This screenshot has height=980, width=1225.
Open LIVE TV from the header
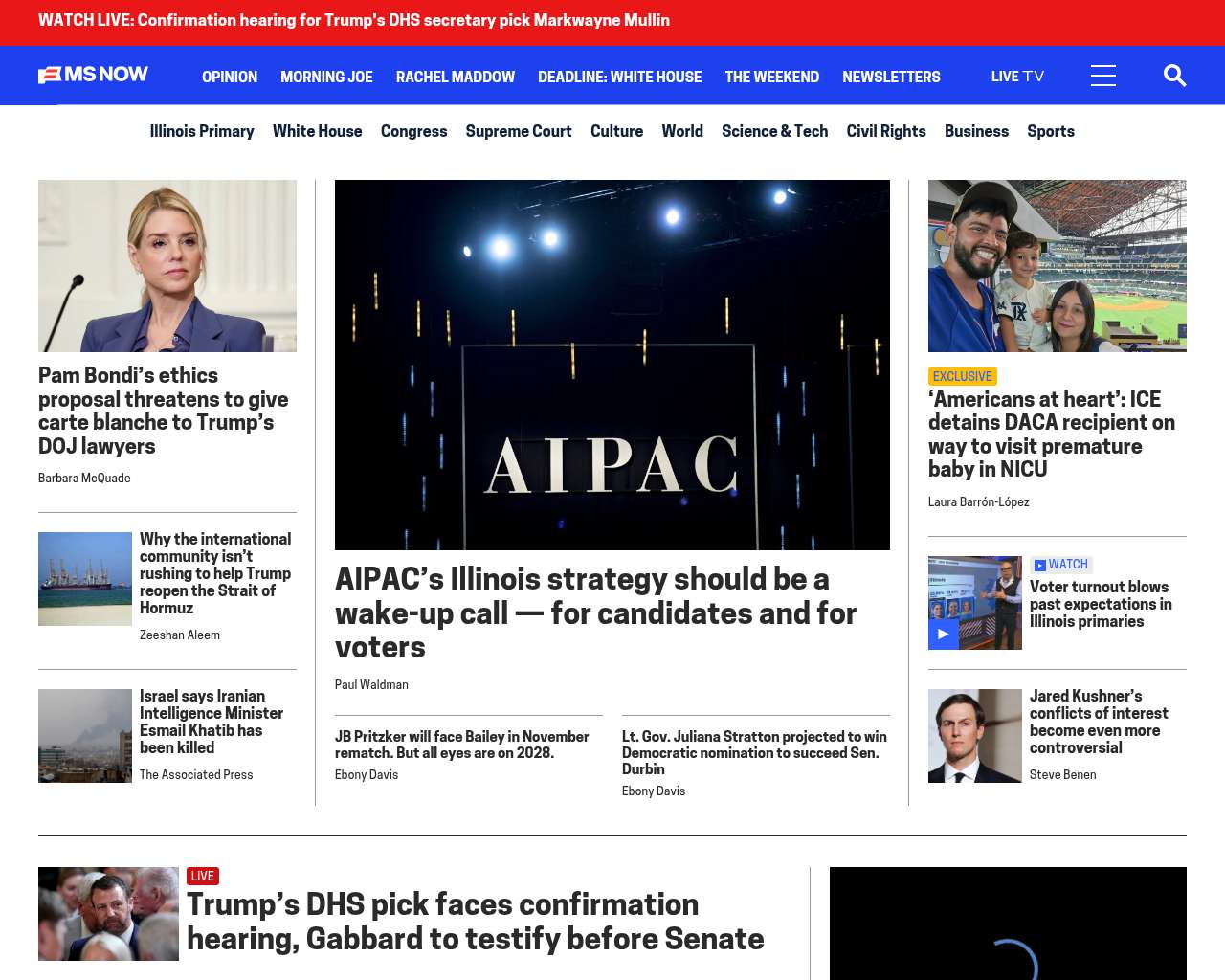[x=1016, y=77]
